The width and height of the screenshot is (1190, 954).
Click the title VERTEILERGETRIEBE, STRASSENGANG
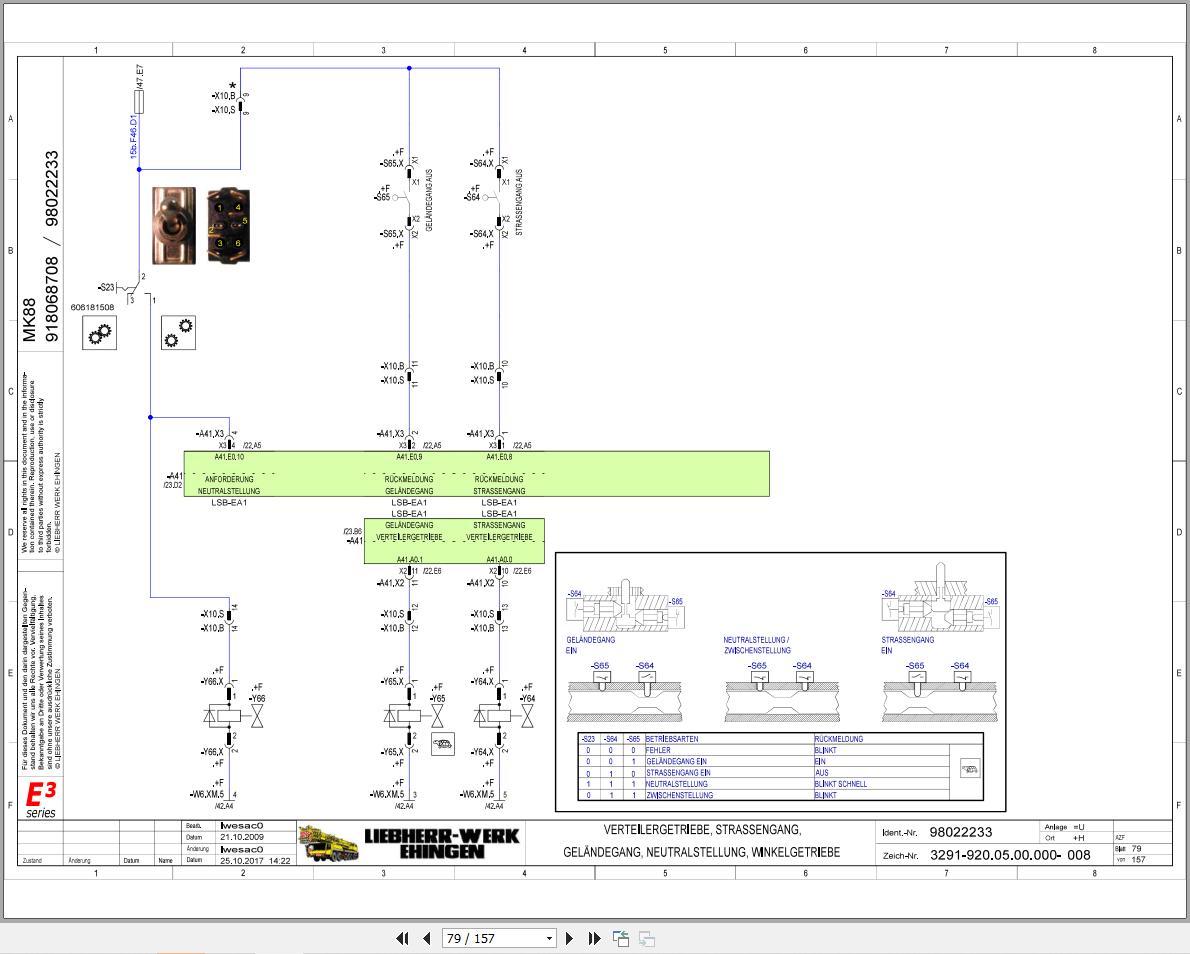(703, 830)
